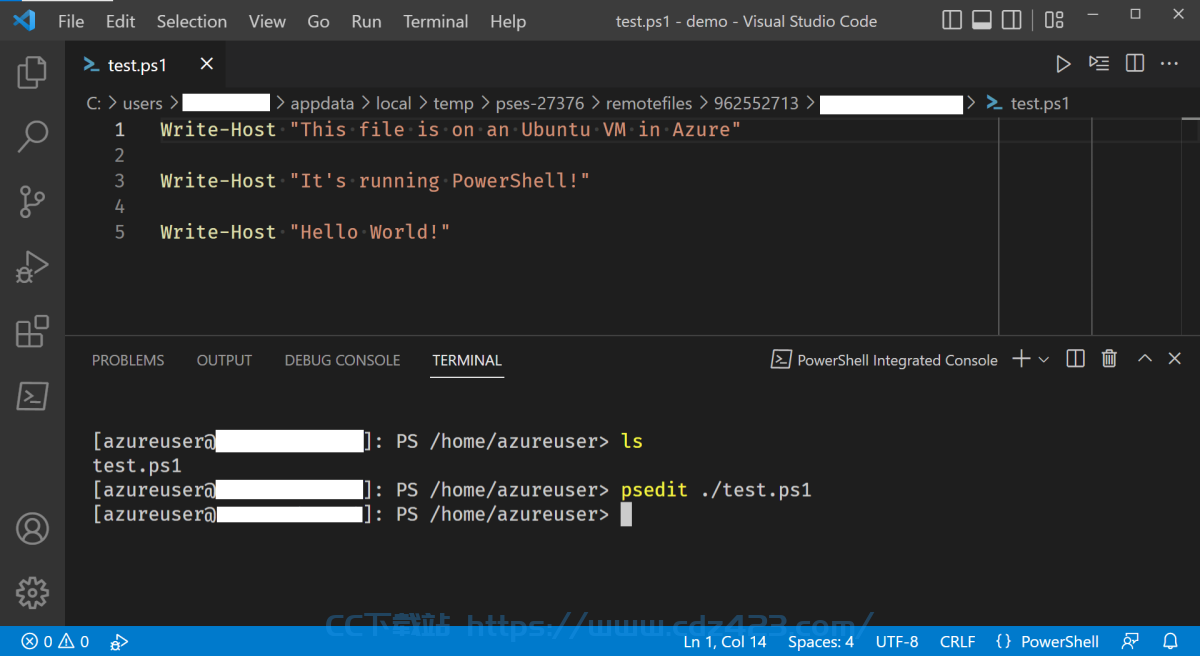Viewport: 1200px width, 656px height.
Task: Click the 'local' breadcrumb segment
Action: pyautogui.click(x=393, y=103)
